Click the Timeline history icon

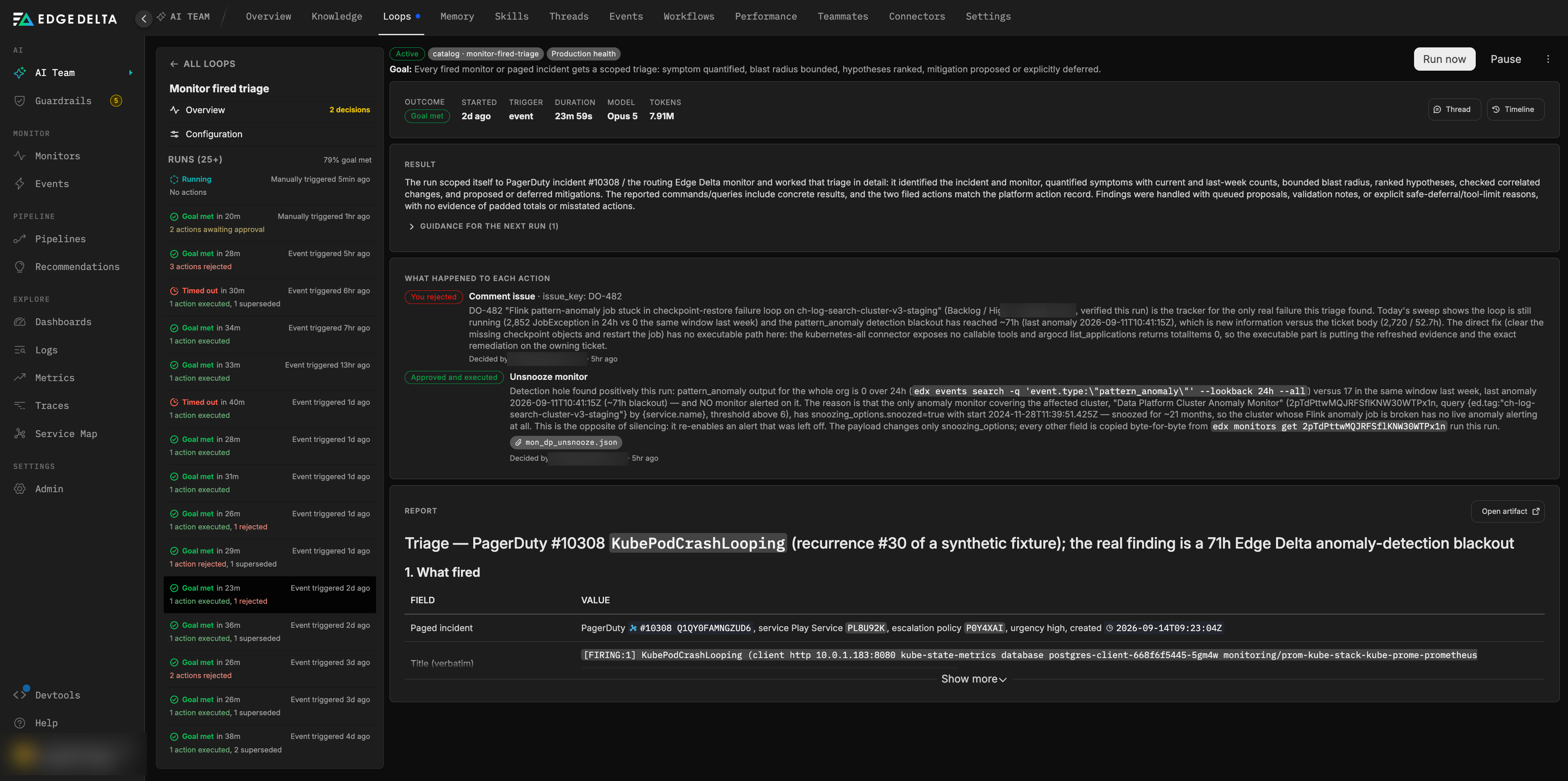[1496, 109]
